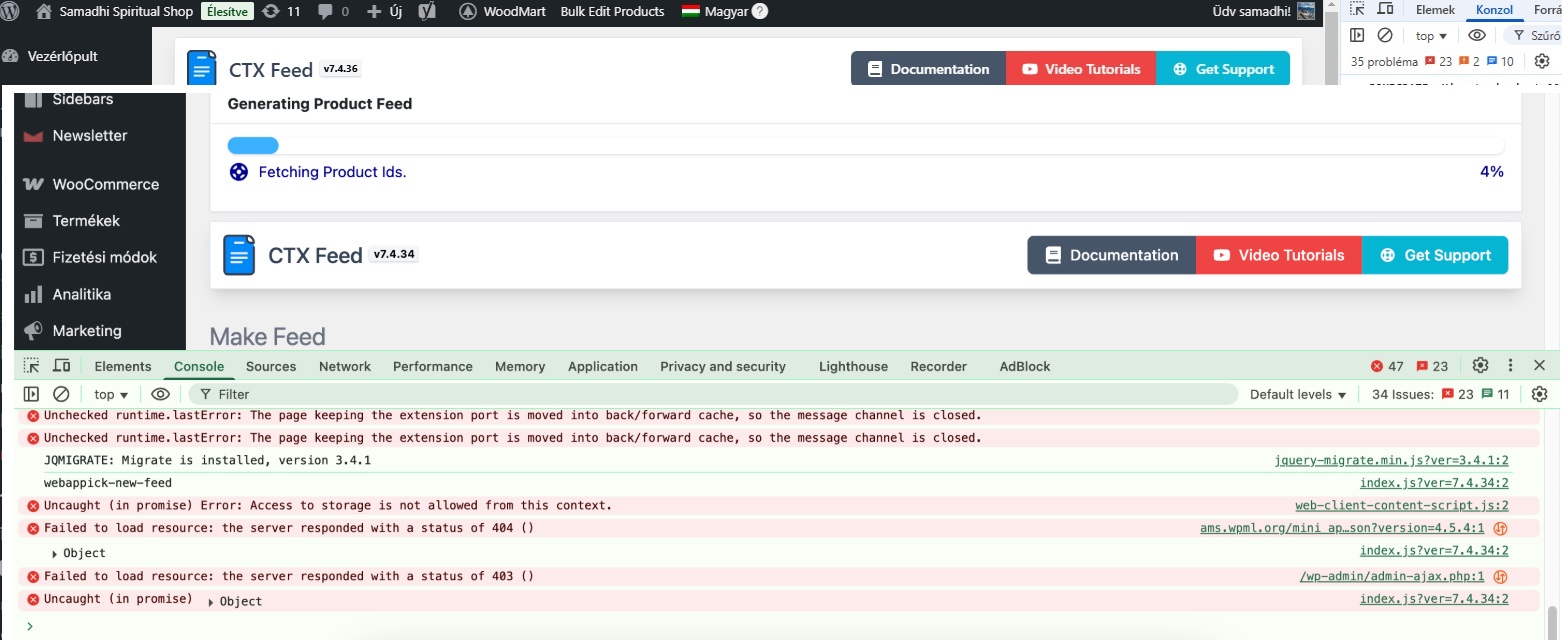Click the Newsletter envelope icon in sidebar

click(x=33, y=136)
